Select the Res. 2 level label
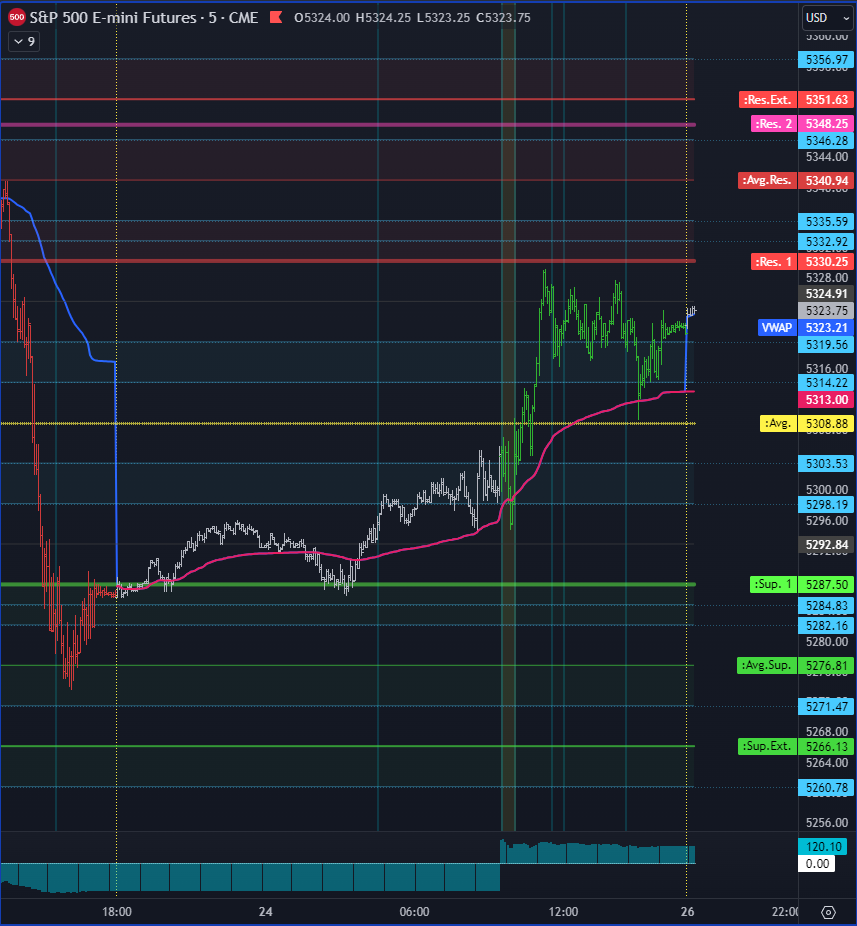Screen dimensions: 857x926 pos(773,124)
